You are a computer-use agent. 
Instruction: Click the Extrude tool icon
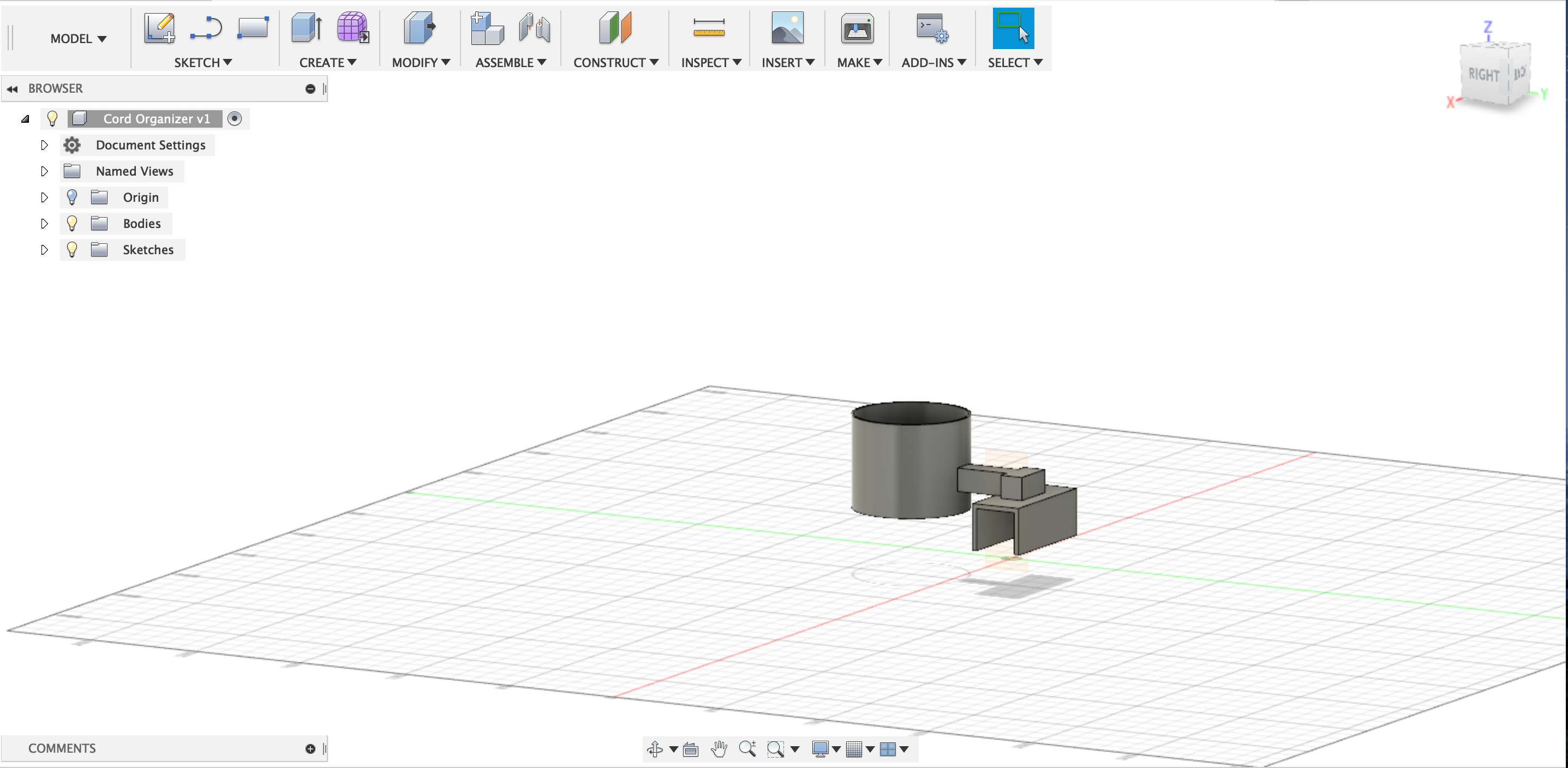click(306, 28)
